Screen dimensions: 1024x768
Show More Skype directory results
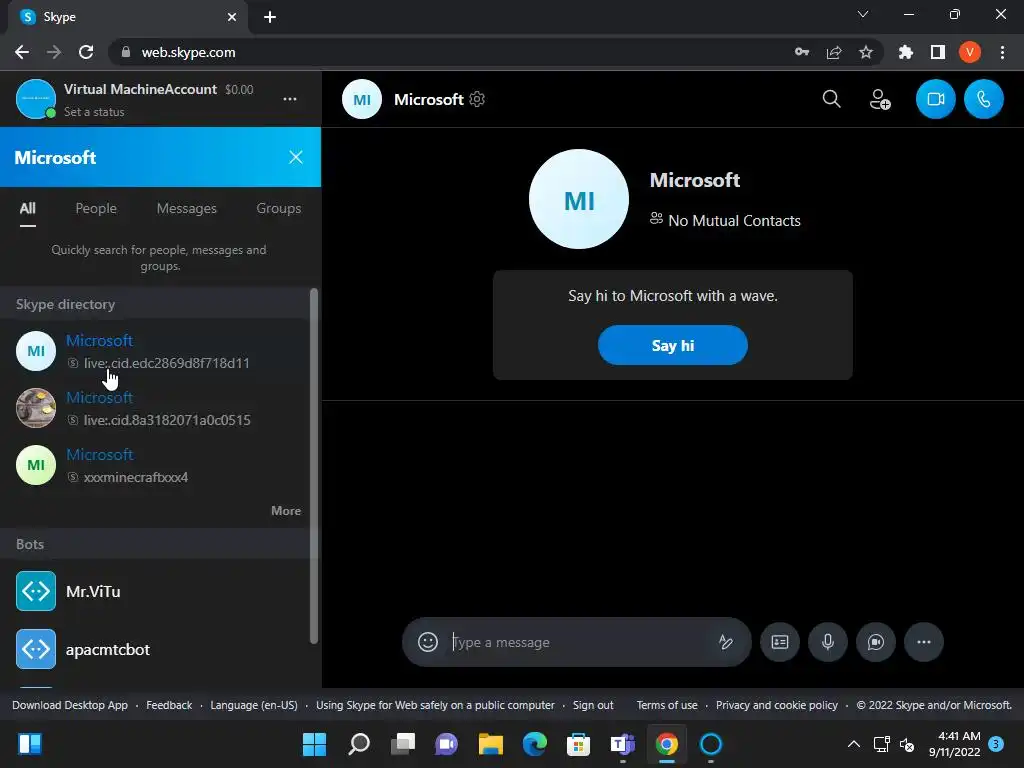tap(286, 511)
